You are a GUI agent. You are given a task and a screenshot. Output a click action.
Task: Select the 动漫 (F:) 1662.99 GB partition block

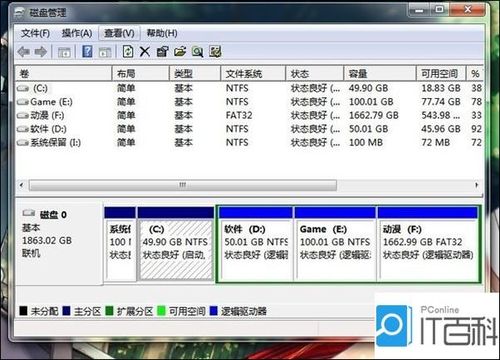tap(428, 244)
